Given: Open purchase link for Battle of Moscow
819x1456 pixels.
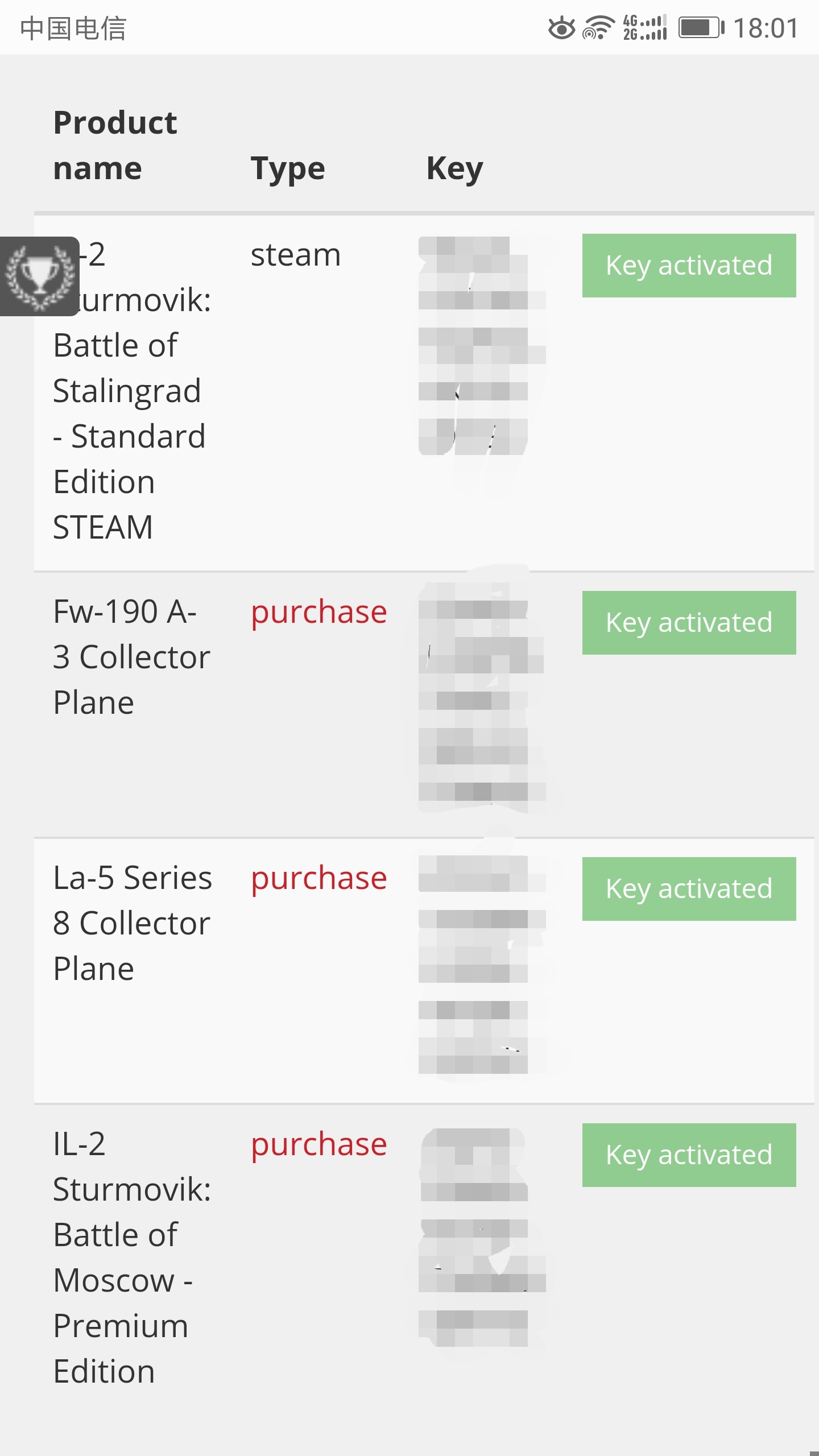Looking at the screenshot, I should 318,1145.
